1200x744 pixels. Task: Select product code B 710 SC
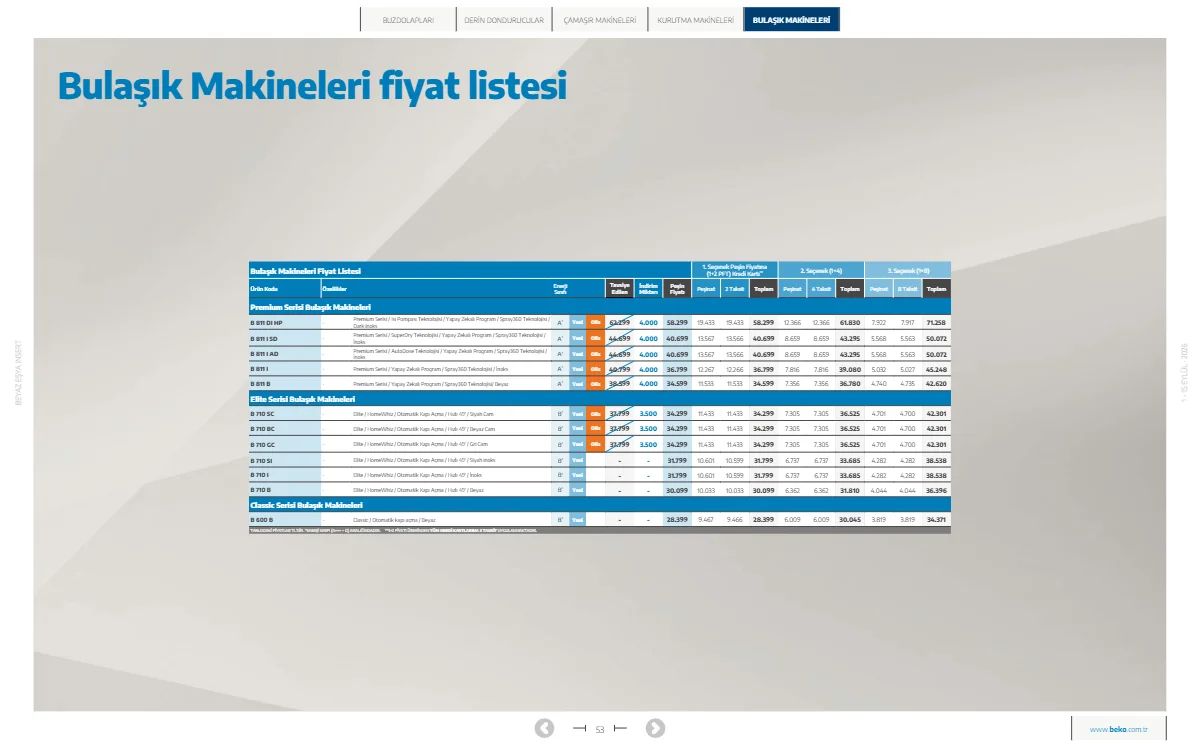tap(262, 413)
